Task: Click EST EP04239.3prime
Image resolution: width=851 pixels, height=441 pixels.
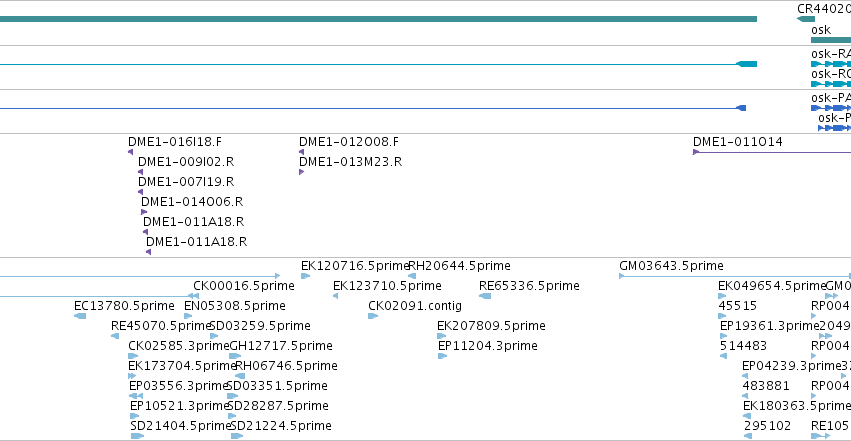Action: tap(791, 366)
